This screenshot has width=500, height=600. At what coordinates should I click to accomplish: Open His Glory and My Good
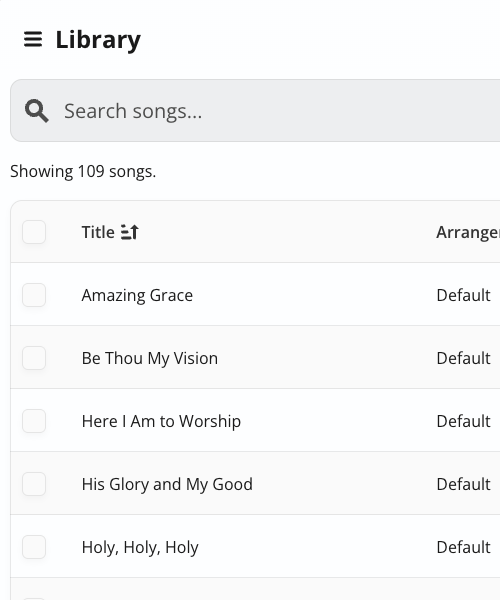167,484
